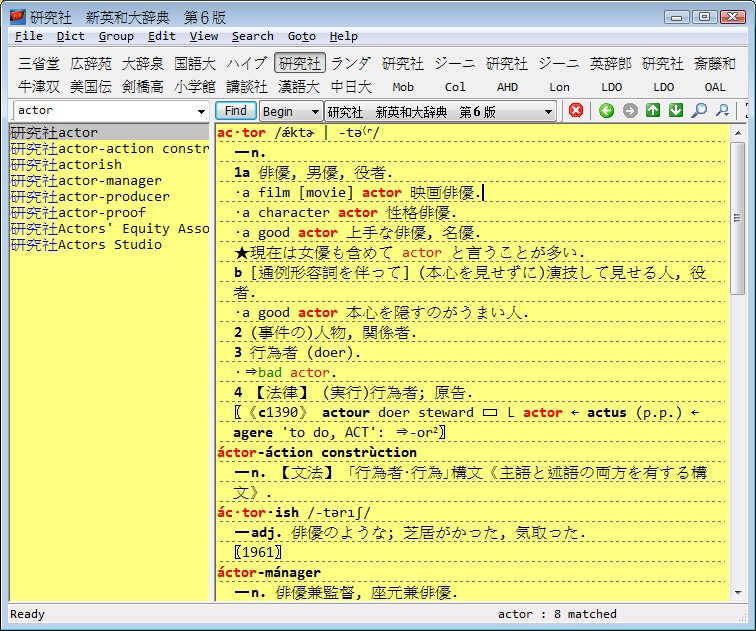Select the 小学館 dictionary button

tap(195, 87)
